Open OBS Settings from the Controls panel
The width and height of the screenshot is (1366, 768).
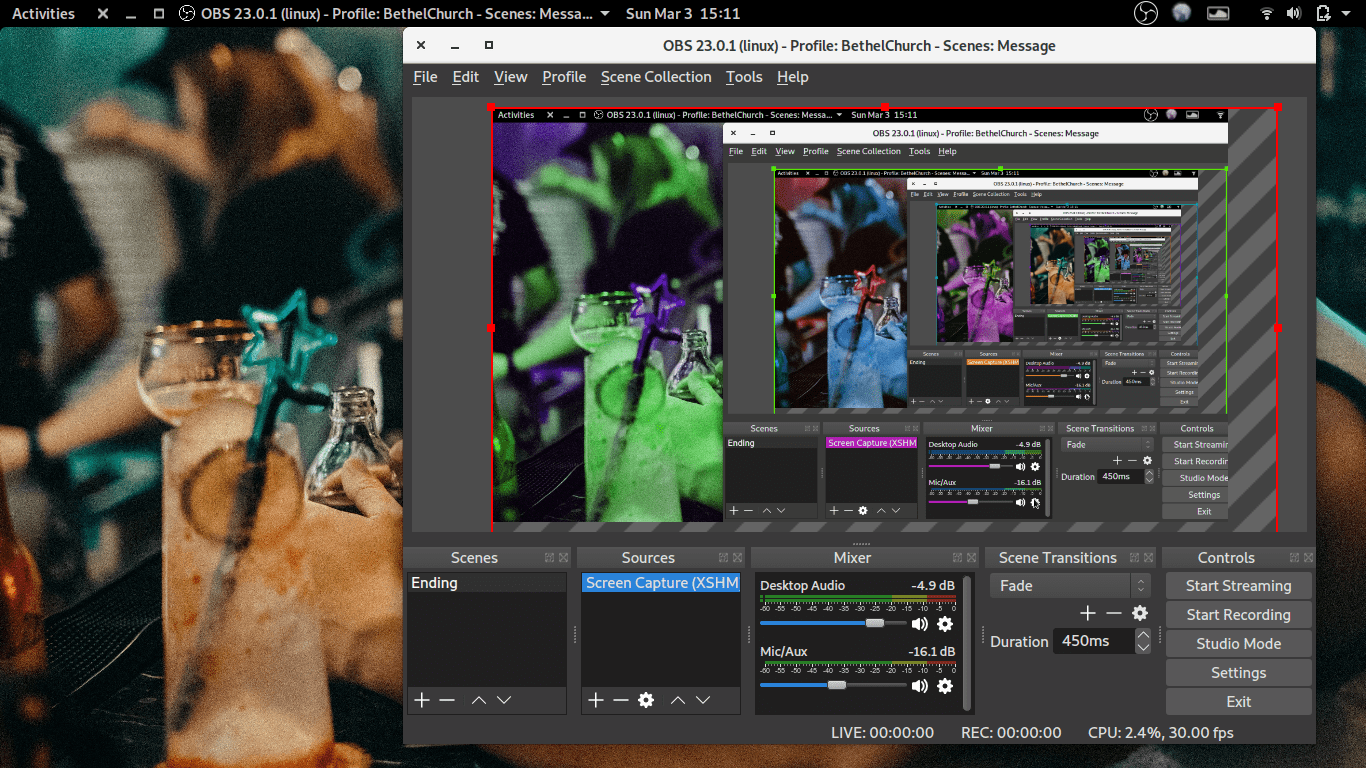(x=1238, y=672)
